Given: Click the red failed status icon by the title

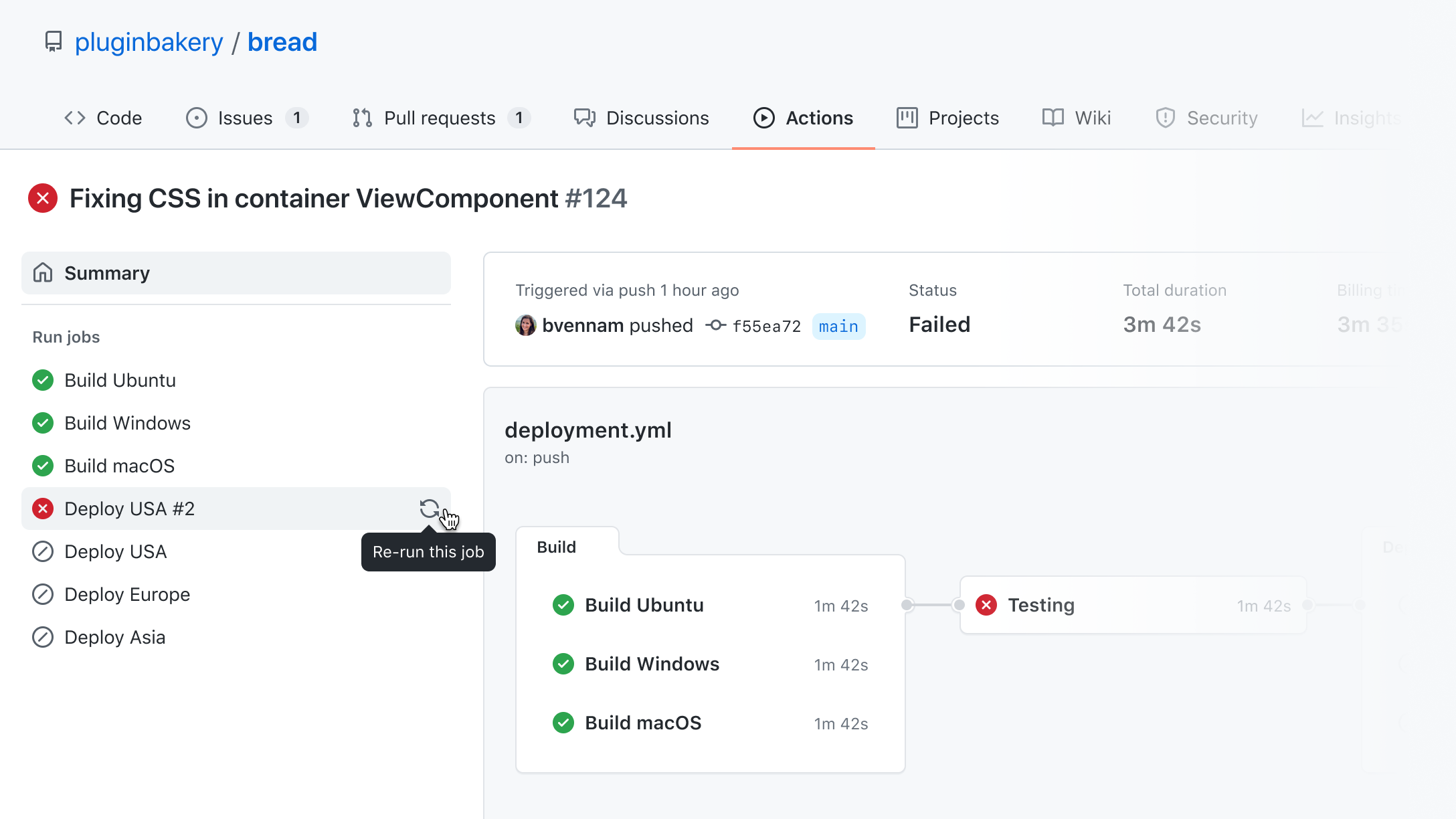Looking at the screenshot, I should [x=43, y=198].
